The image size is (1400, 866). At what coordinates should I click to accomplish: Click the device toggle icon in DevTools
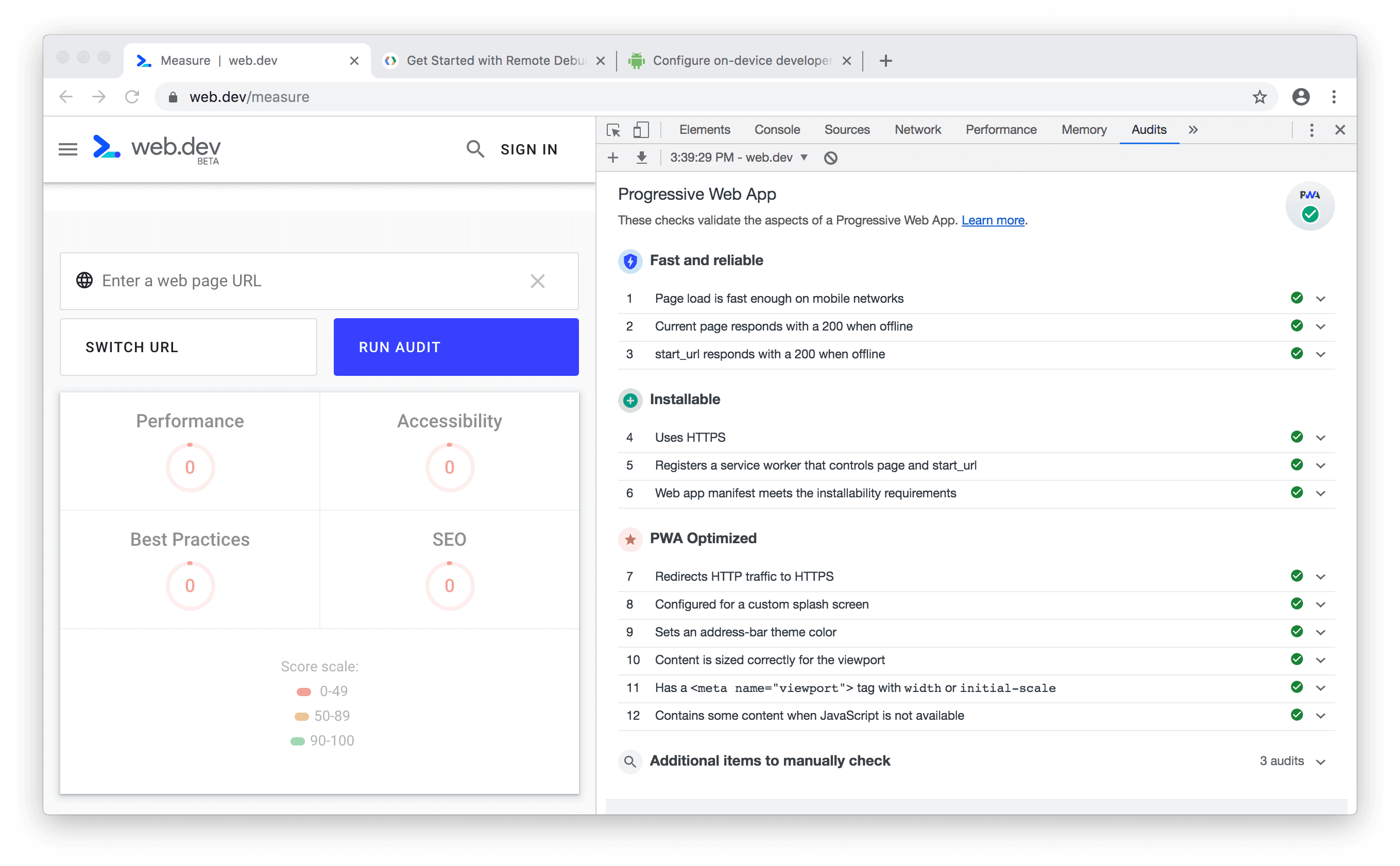[640, 130]
